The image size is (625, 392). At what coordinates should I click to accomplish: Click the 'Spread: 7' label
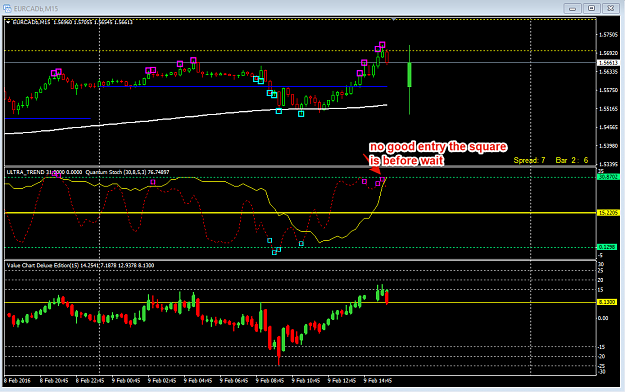[x=529, y=160]
